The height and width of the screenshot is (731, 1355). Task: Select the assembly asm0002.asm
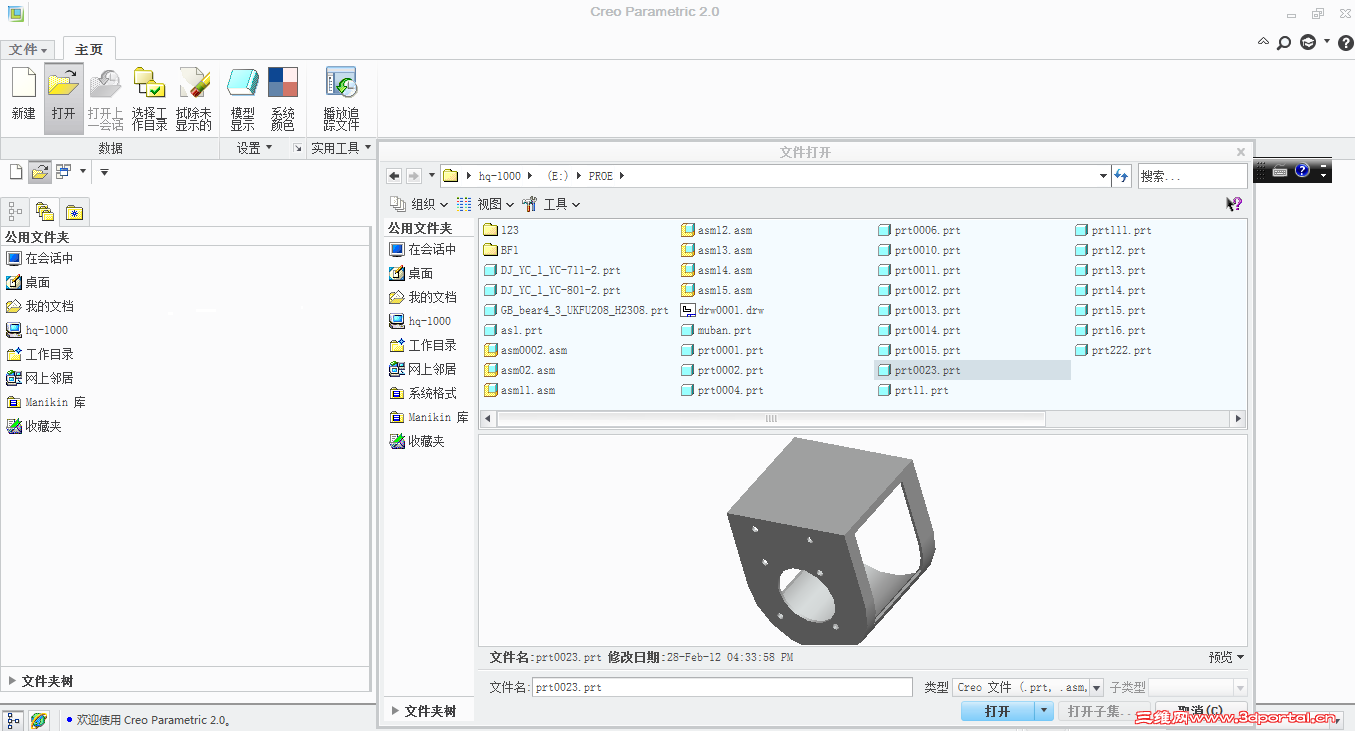525,350
